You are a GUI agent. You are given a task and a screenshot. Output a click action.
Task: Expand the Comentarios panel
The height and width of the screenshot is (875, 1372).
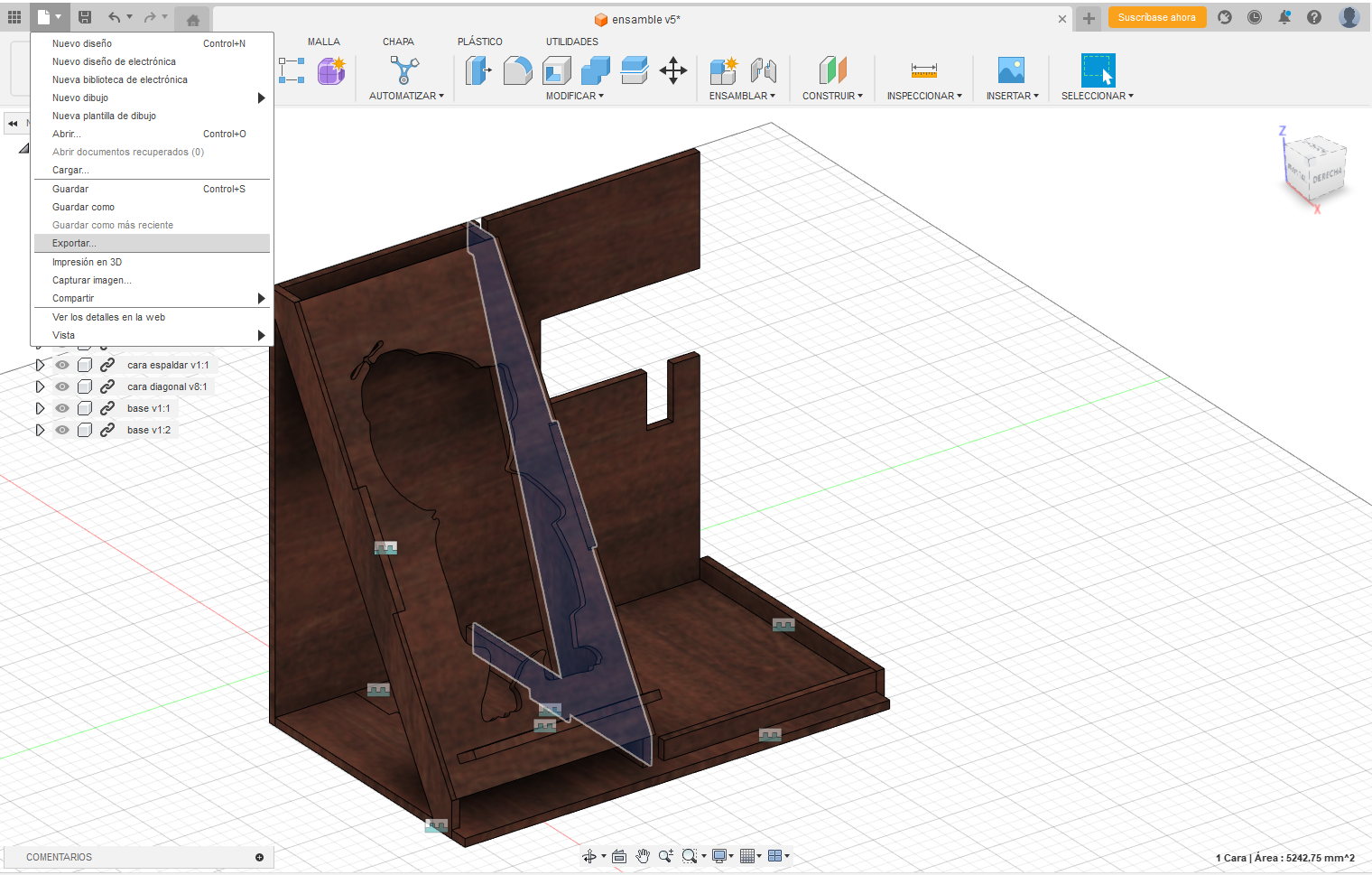click(x=259, y=857)
